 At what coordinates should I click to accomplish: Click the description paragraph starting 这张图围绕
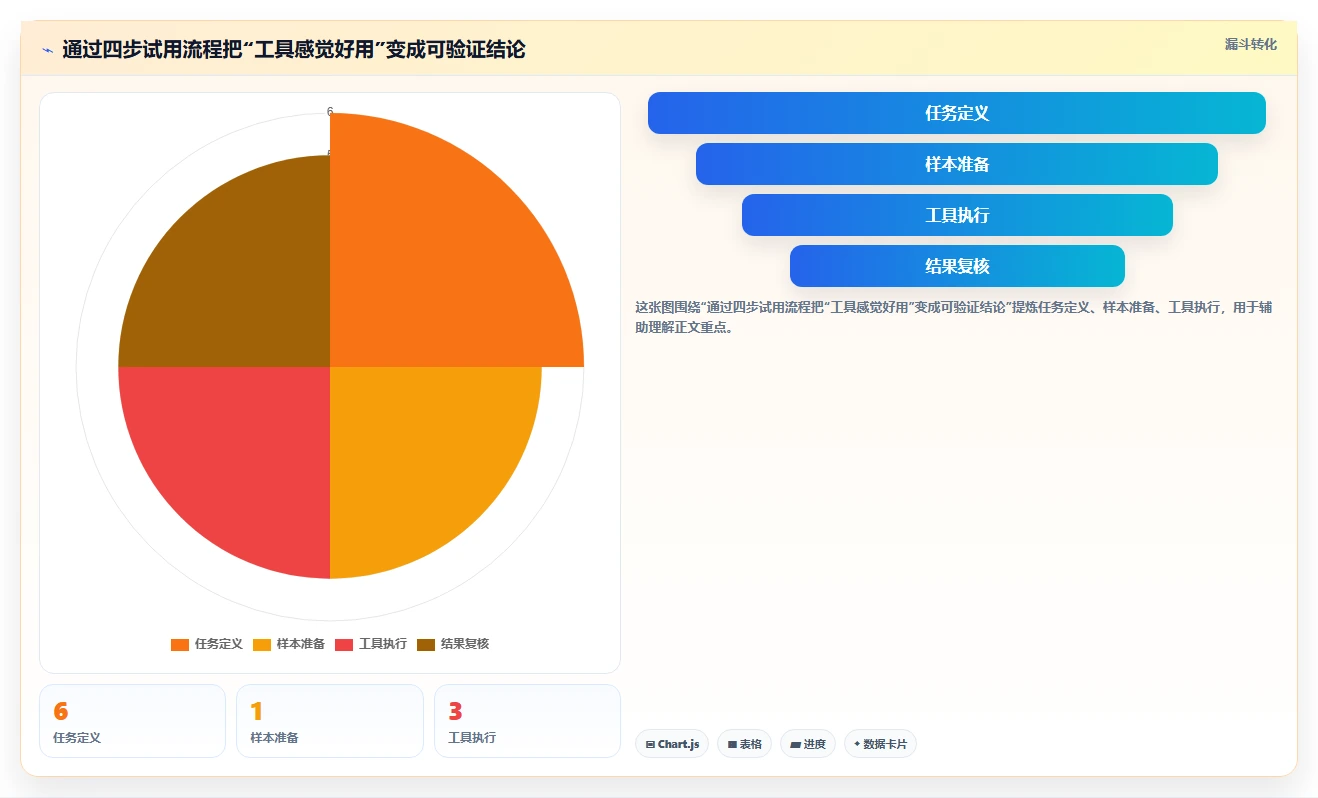[x=953, y=317]
